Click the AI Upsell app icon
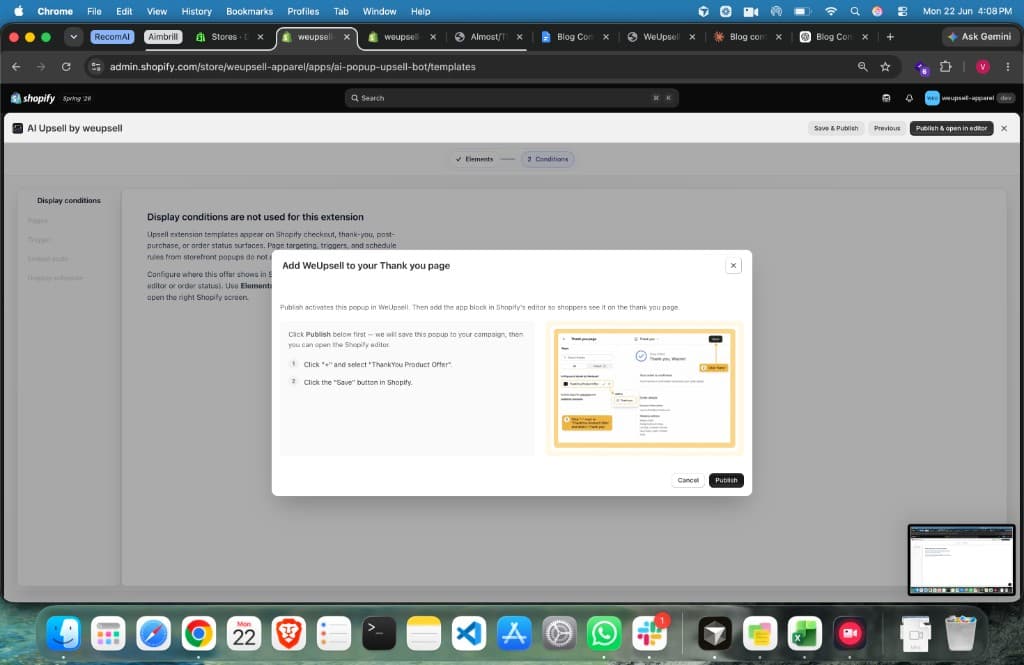 click(x=18, y=128)
